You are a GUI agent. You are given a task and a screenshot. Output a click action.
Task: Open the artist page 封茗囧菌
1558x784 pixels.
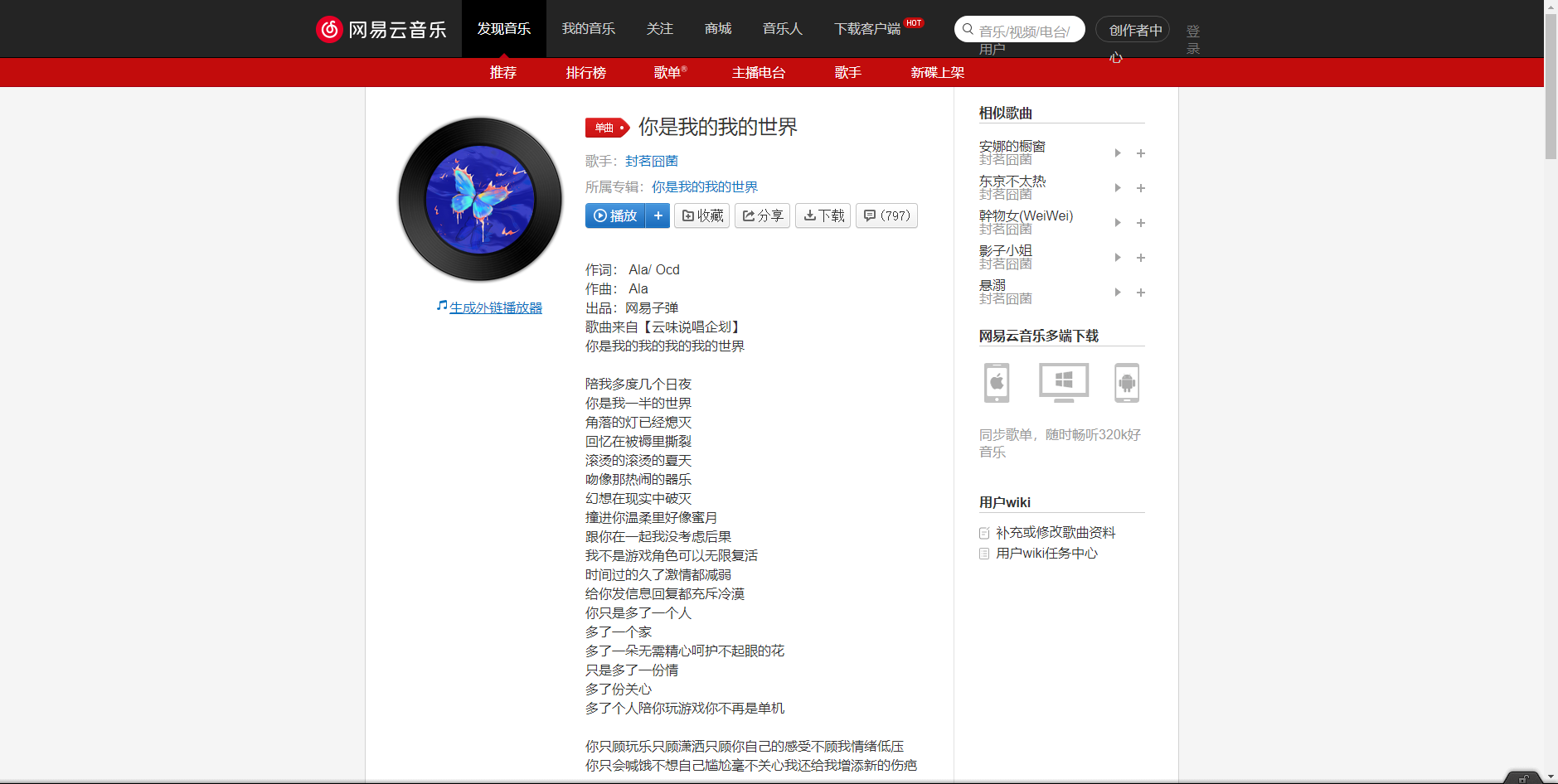(651, 160)
